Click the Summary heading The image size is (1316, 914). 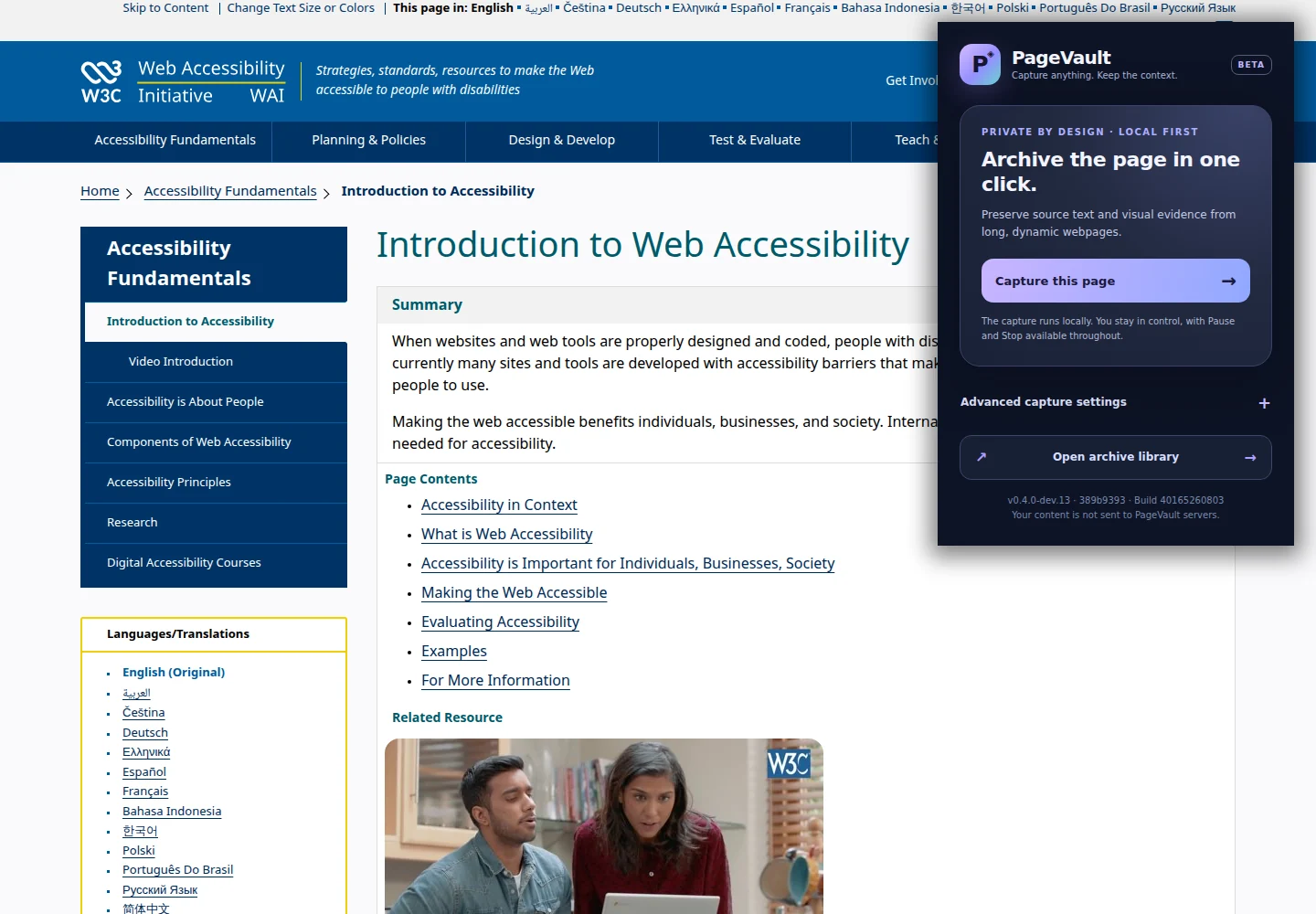point(427,305)
